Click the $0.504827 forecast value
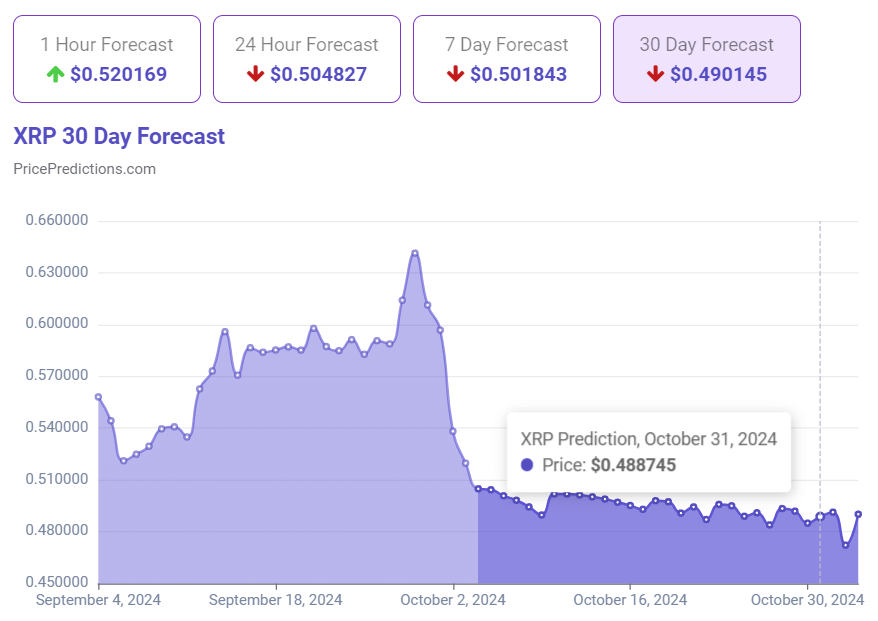878x621 pixels. click(319, 74)
